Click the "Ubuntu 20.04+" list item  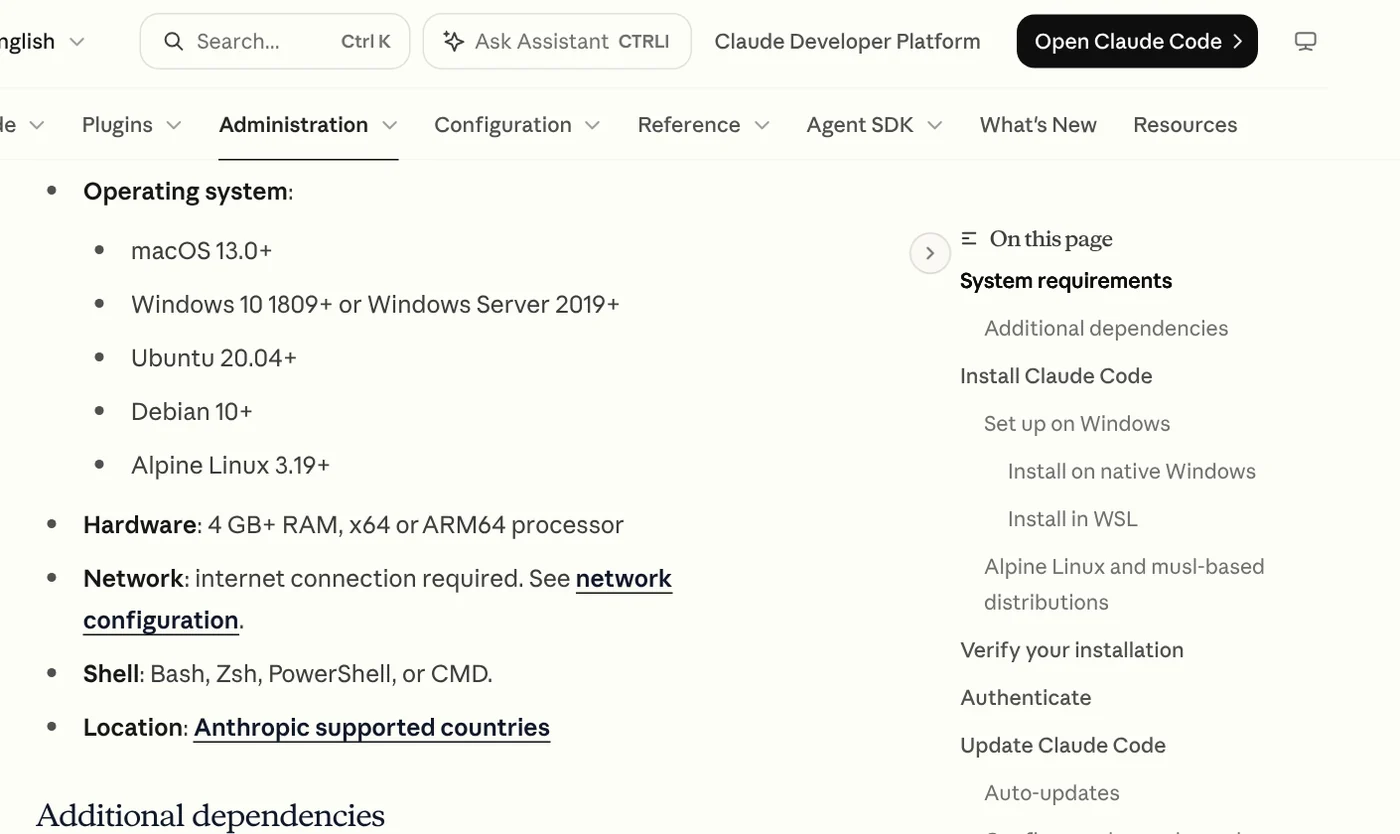point(214,358)
